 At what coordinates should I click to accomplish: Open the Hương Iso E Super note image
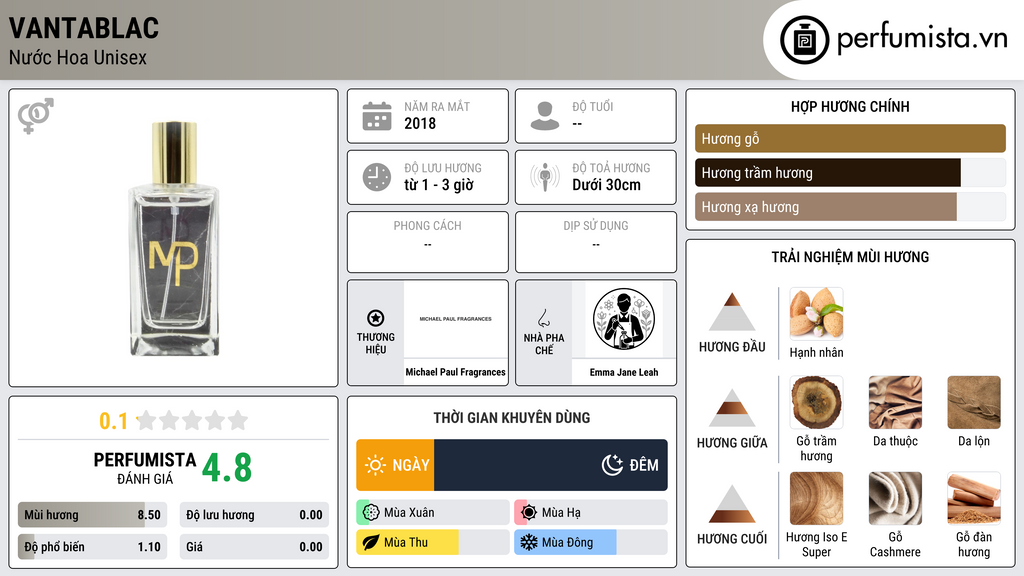[816, 498]
